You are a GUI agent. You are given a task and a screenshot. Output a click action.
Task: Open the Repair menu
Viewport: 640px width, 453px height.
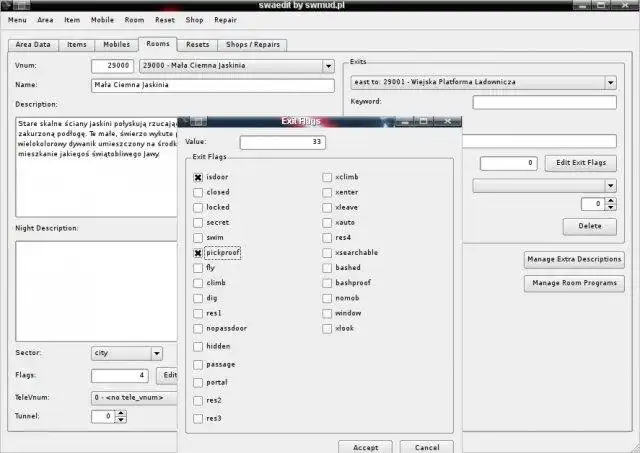coord(225,20)
